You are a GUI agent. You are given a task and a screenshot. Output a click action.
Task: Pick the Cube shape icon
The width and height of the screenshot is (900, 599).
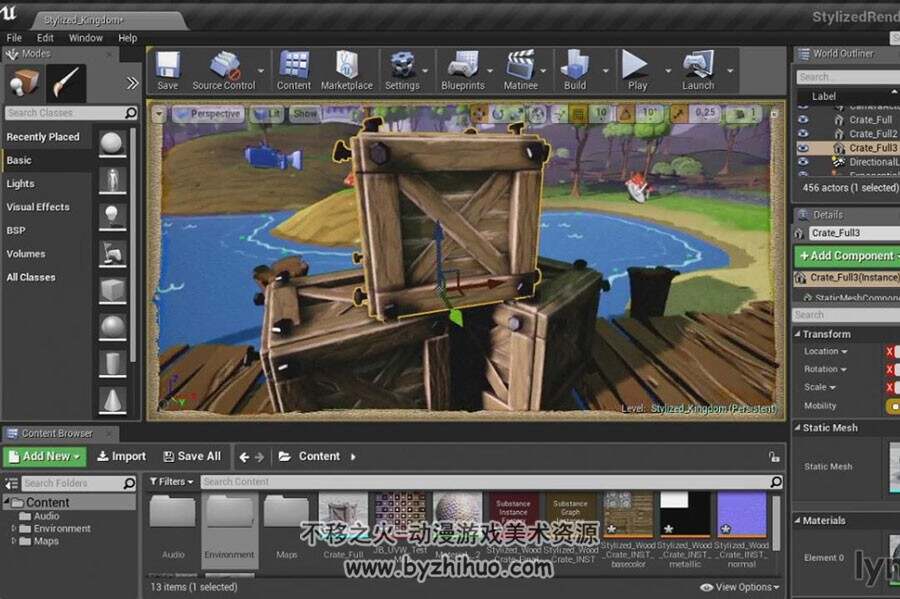tap(112, 290)
